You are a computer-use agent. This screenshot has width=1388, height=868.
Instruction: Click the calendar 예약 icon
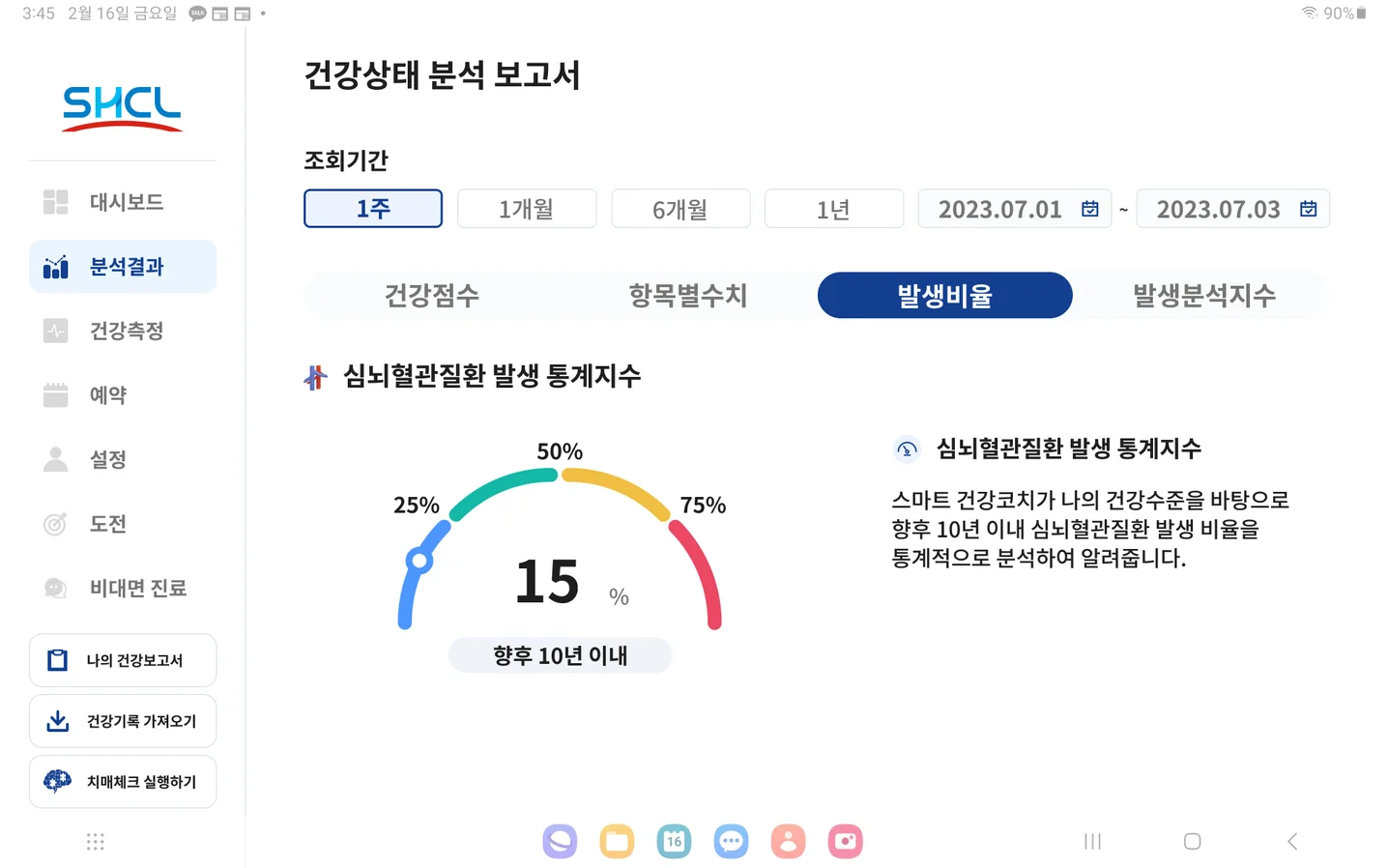pos(56,395)
